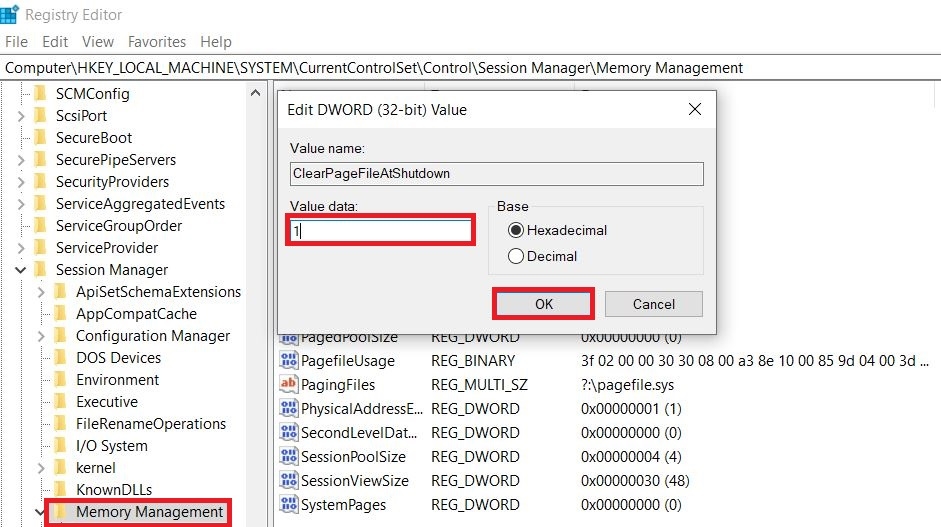
Task: Open the View menu
Action: tap(98, 42)
